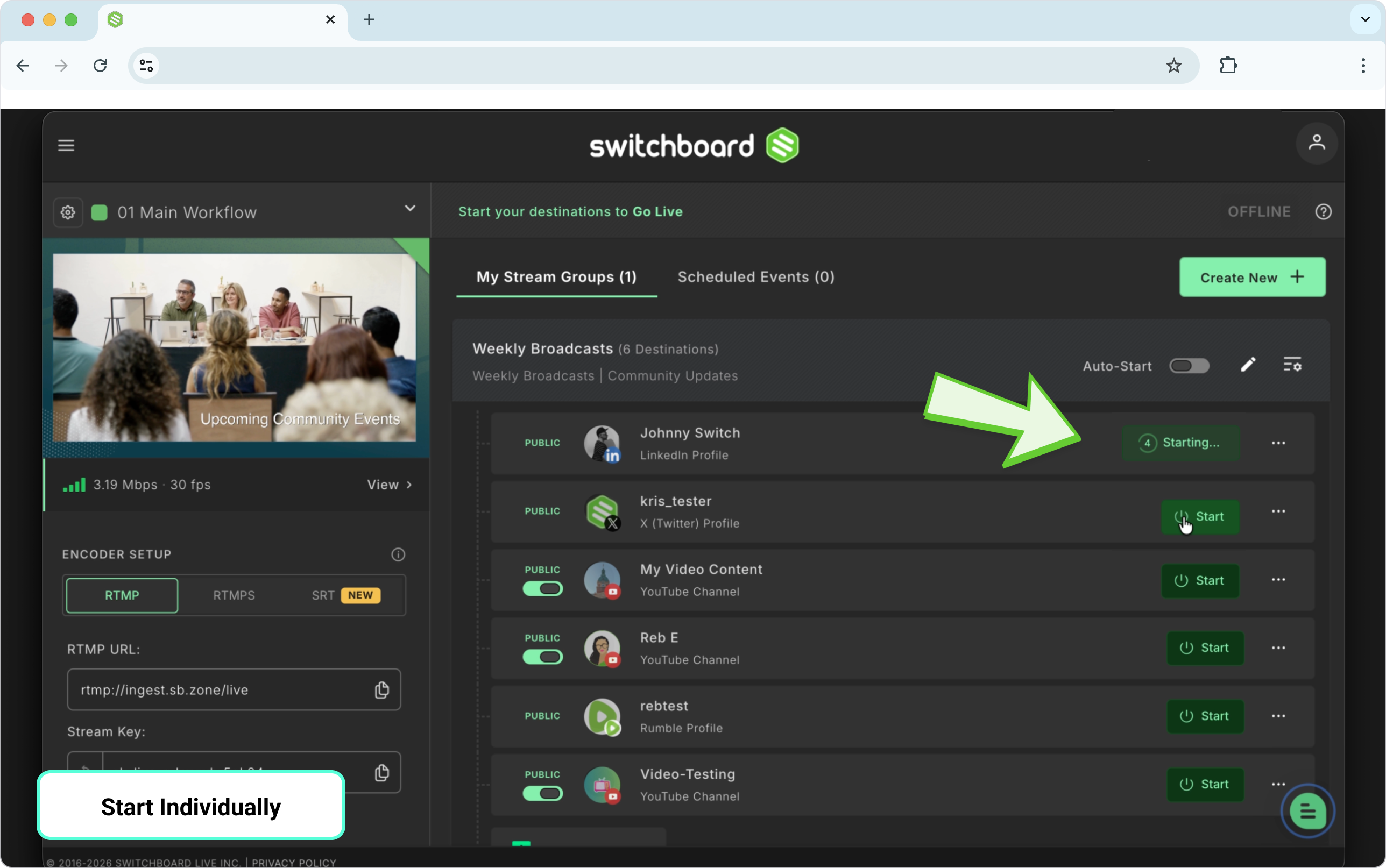Select SRT encoder protocol
The image size is (1386, 868).
point(345,595)
